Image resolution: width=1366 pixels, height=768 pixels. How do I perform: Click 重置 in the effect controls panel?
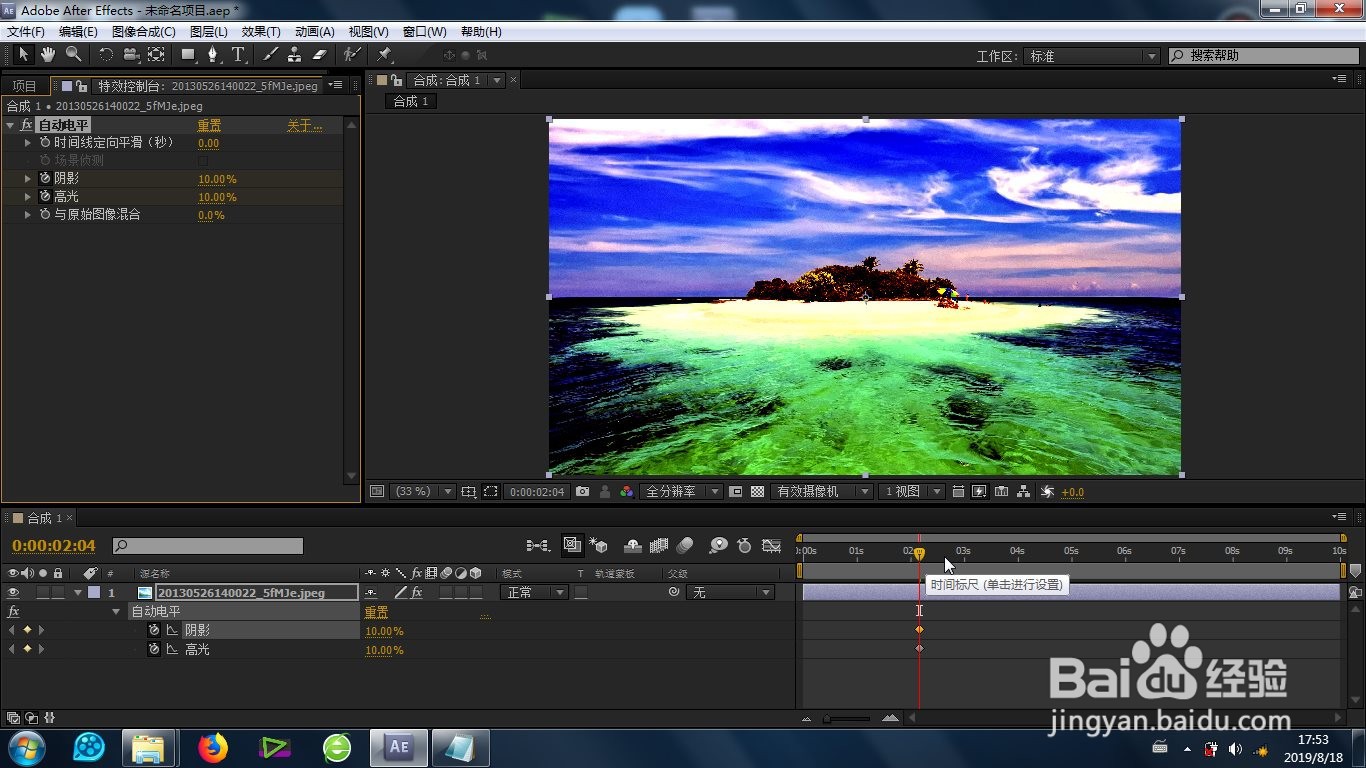pos(209,126)
